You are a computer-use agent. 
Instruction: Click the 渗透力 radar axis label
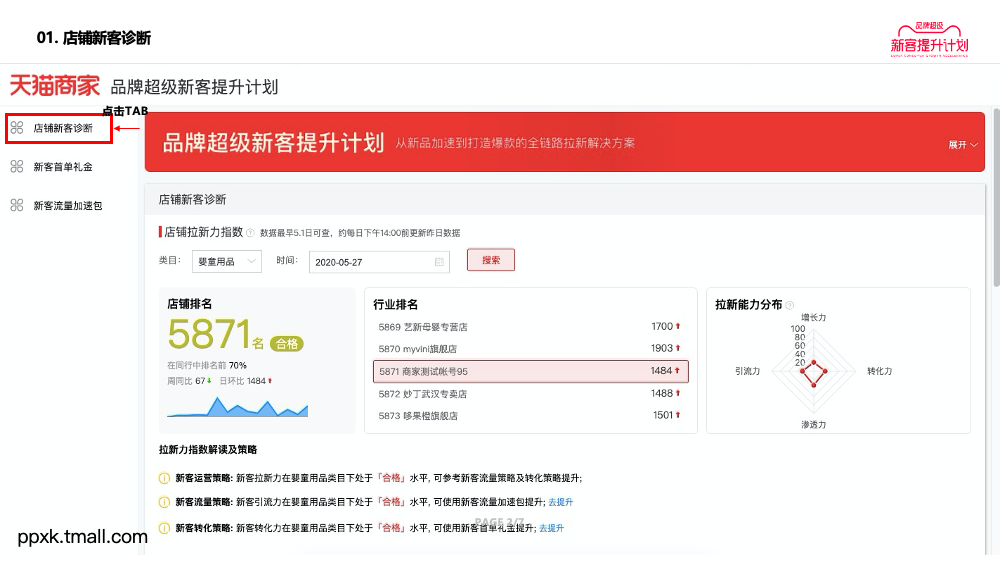click(814, 425)
